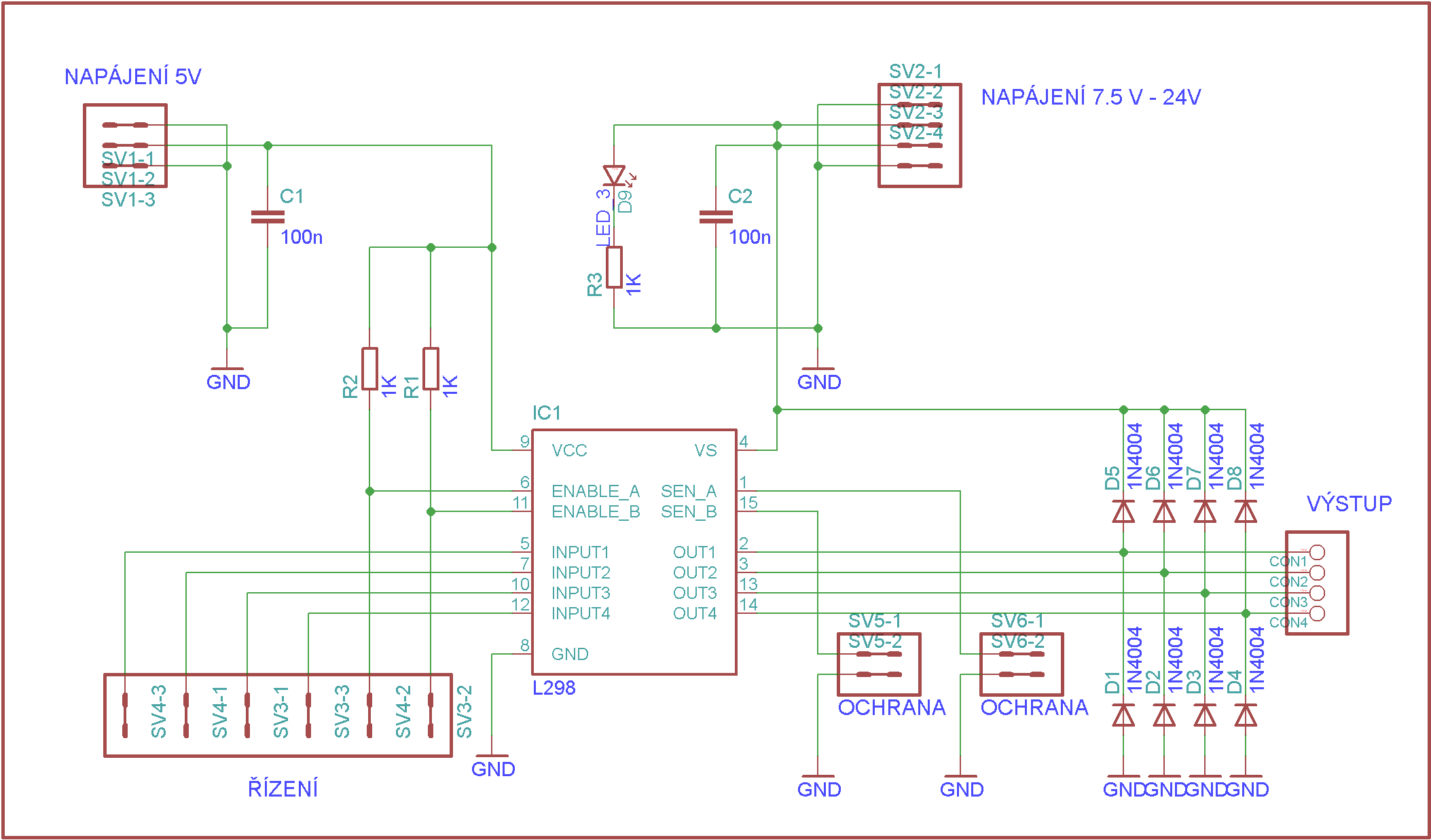Screen dimensions: 1431x840
Task: Click the CON1 output pad
Action: tap(1317, 552)
